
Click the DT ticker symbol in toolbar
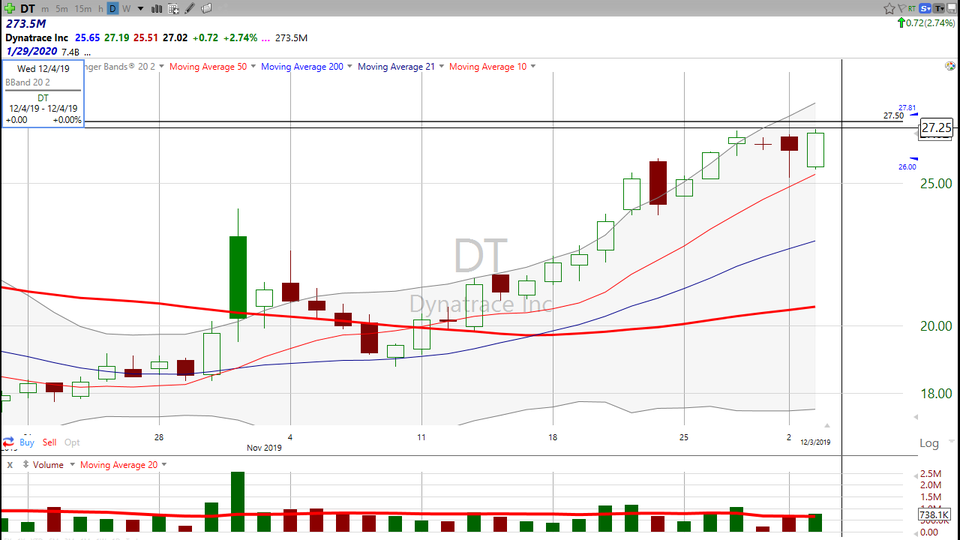click(x=28, y=9)
